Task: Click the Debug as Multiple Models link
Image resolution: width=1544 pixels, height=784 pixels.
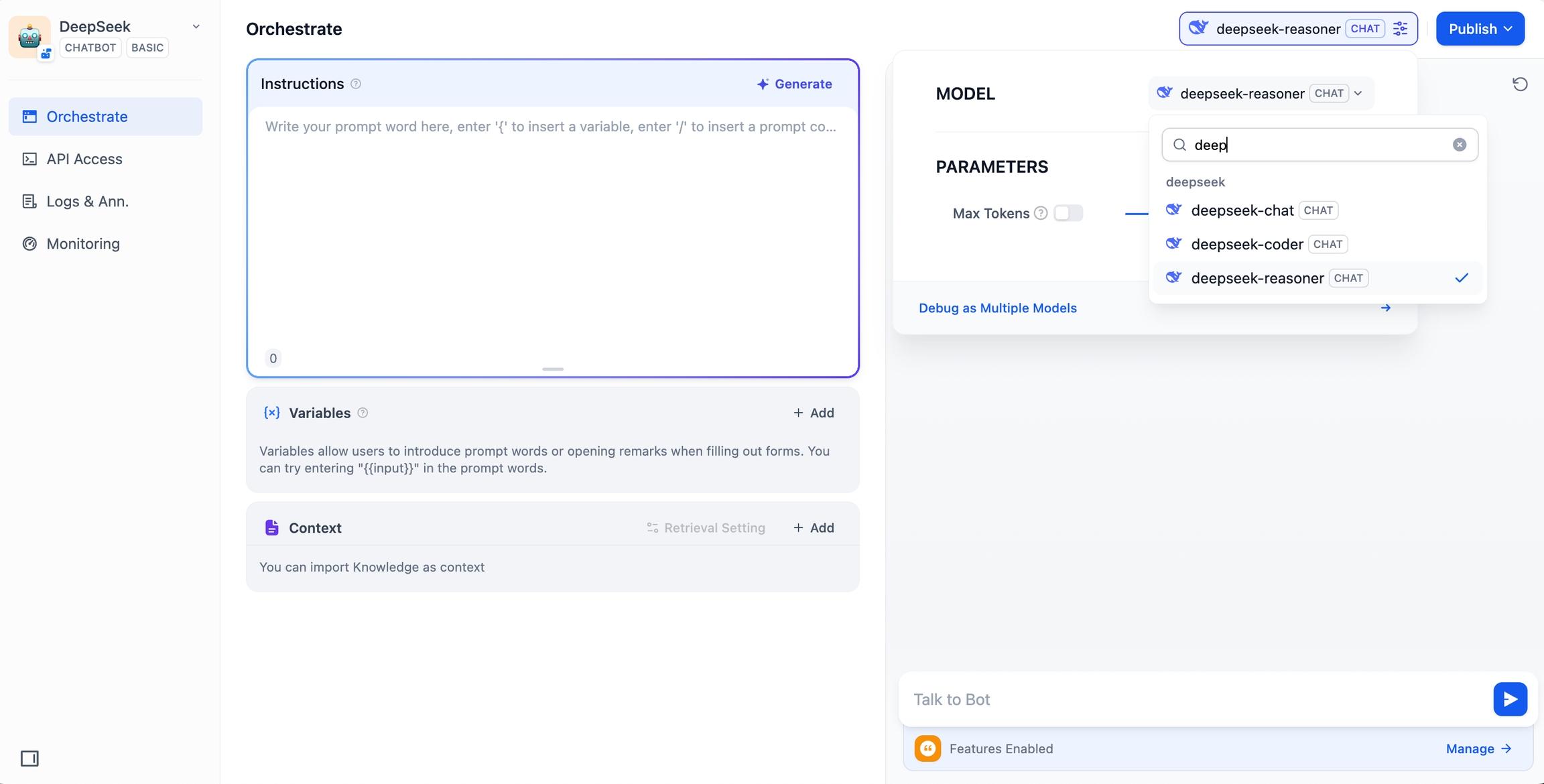Action: point(997,308)
